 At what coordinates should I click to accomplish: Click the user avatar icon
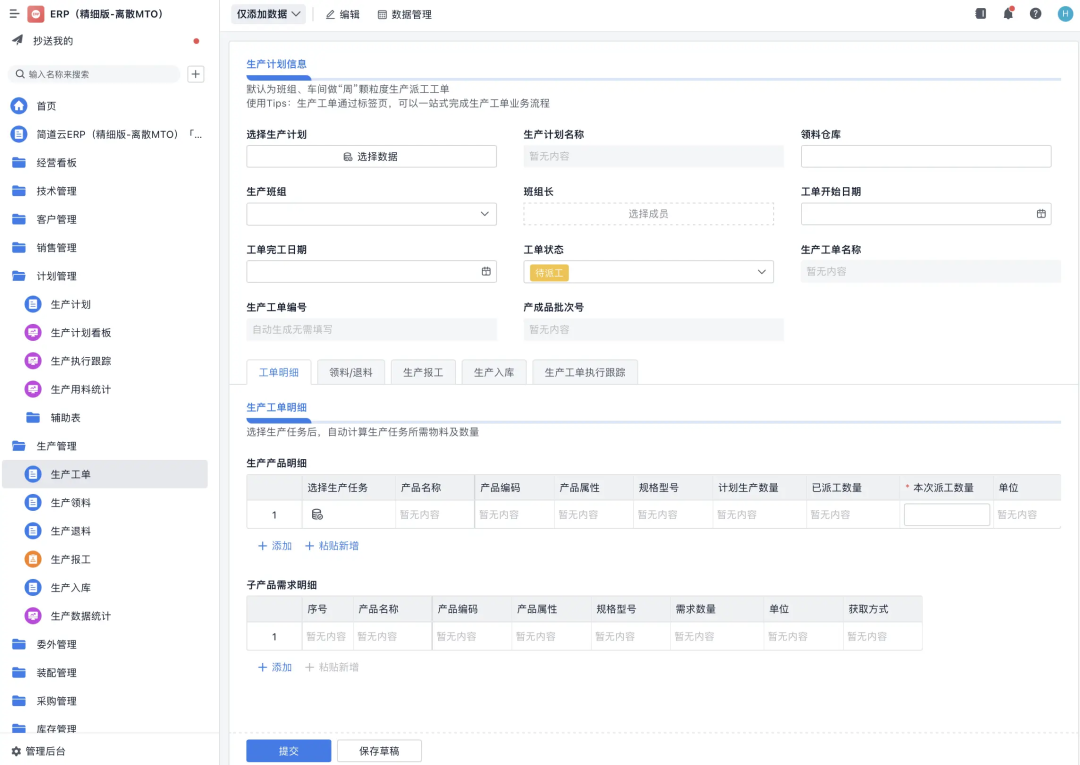1065,14
